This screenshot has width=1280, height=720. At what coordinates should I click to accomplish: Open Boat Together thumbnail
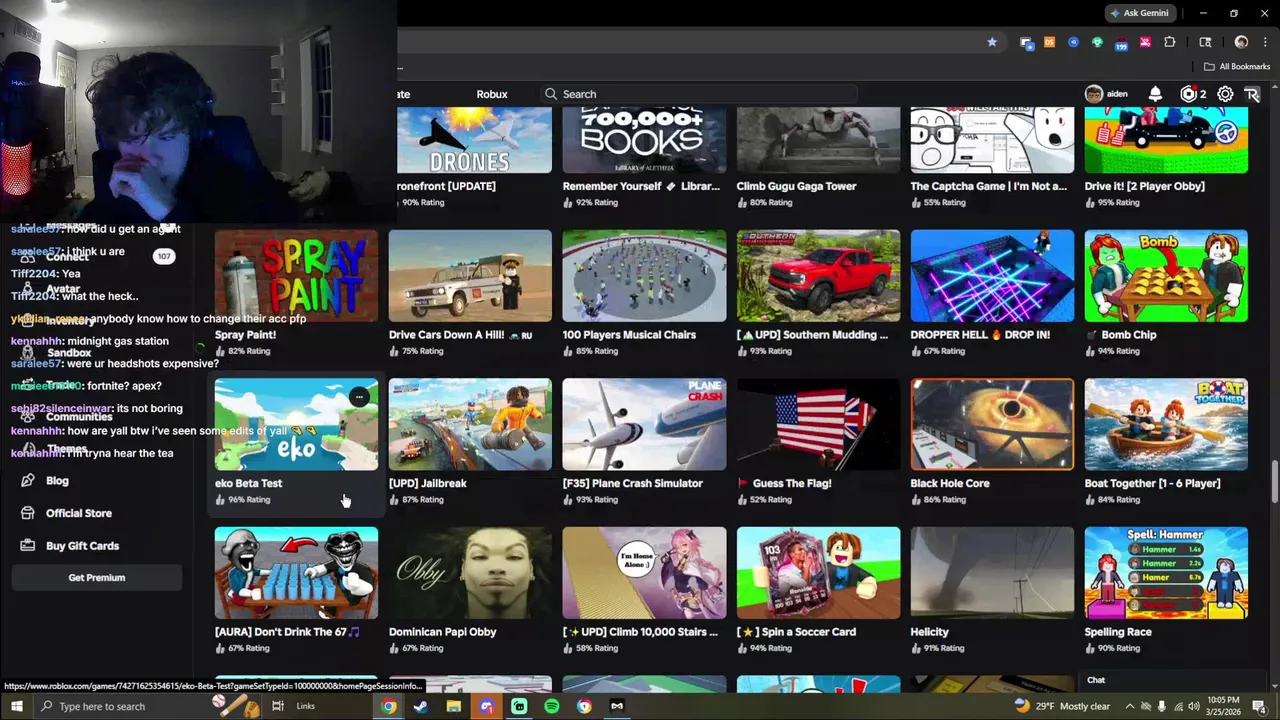[1166, 424]
